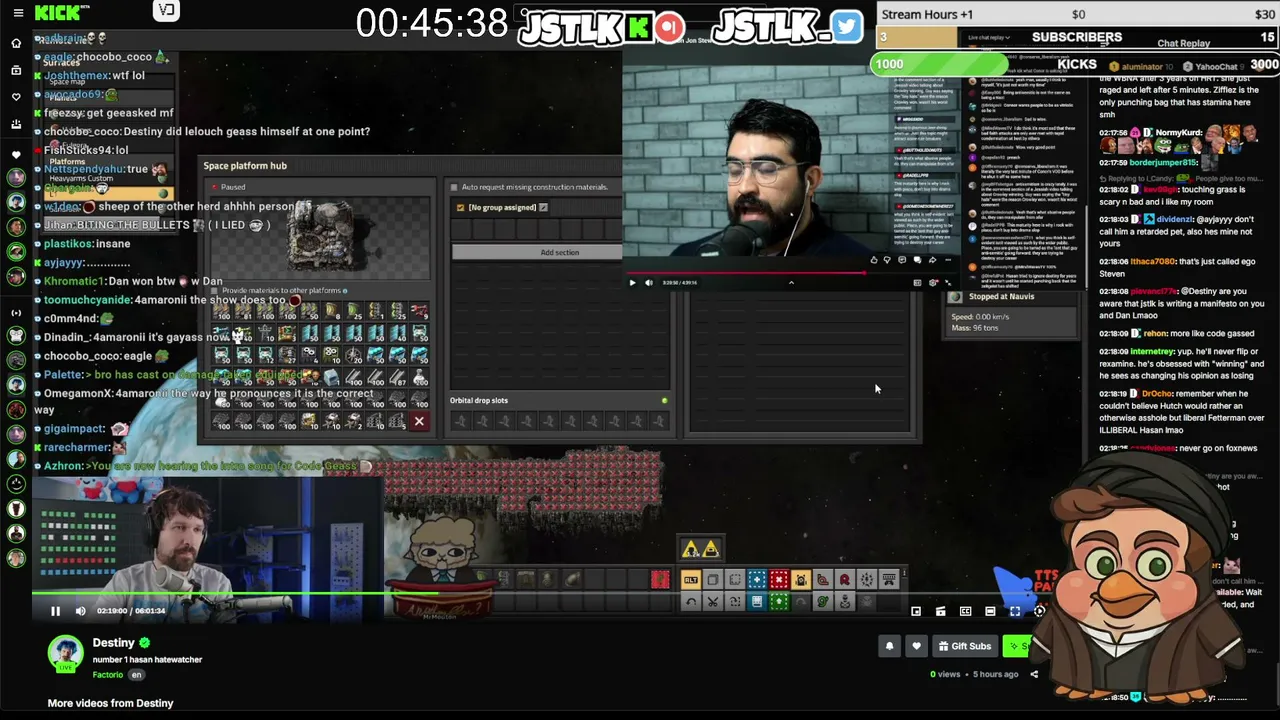Toggle 'Provide materials to other platforms' checkbox
This screenshot has height=720, width=1280.
pyautogui.click(x=214, y=291)
